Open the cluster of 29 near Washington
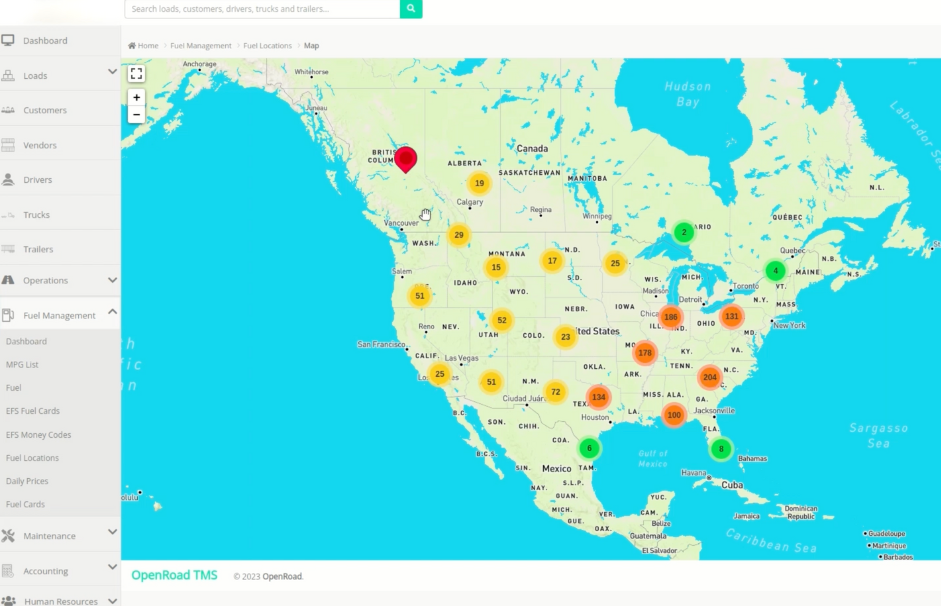This screenshot has width=941, height=606. click(458, 235)
